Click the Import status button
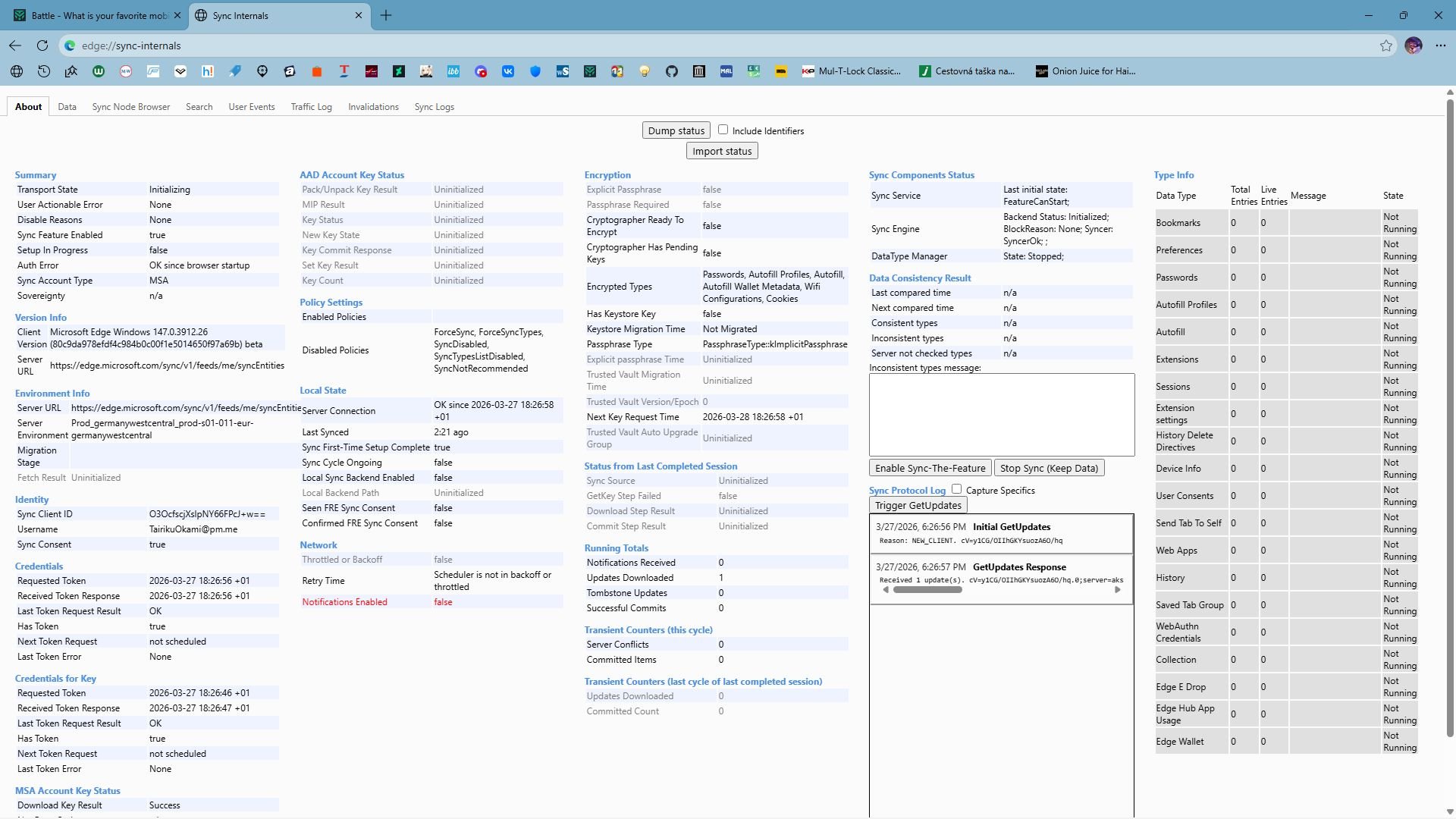 click(722, 151)
